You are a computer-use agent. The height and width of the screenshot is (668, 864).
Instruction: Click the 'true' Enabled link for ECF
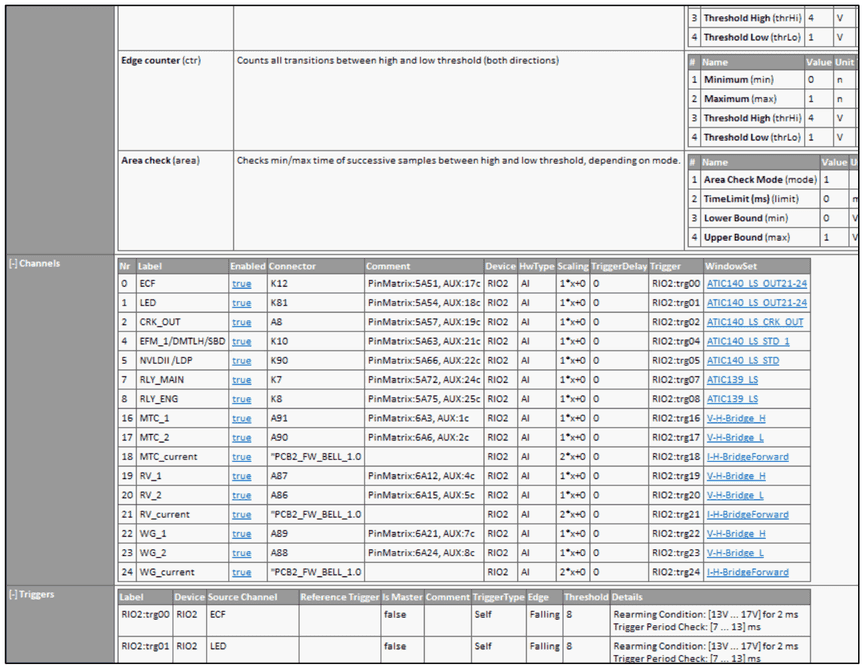[x=241, y=284]
